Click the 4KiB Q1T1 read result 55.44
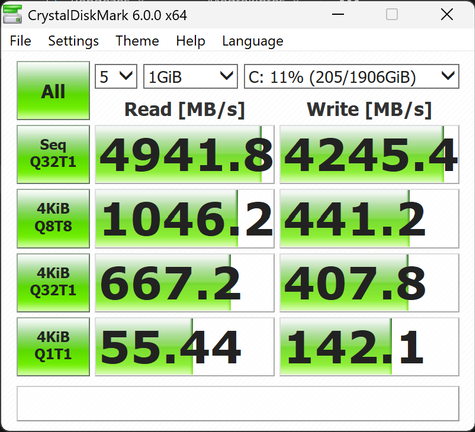Image resolution: width=475 pixels, height=432 pixels. pos(185,347)
